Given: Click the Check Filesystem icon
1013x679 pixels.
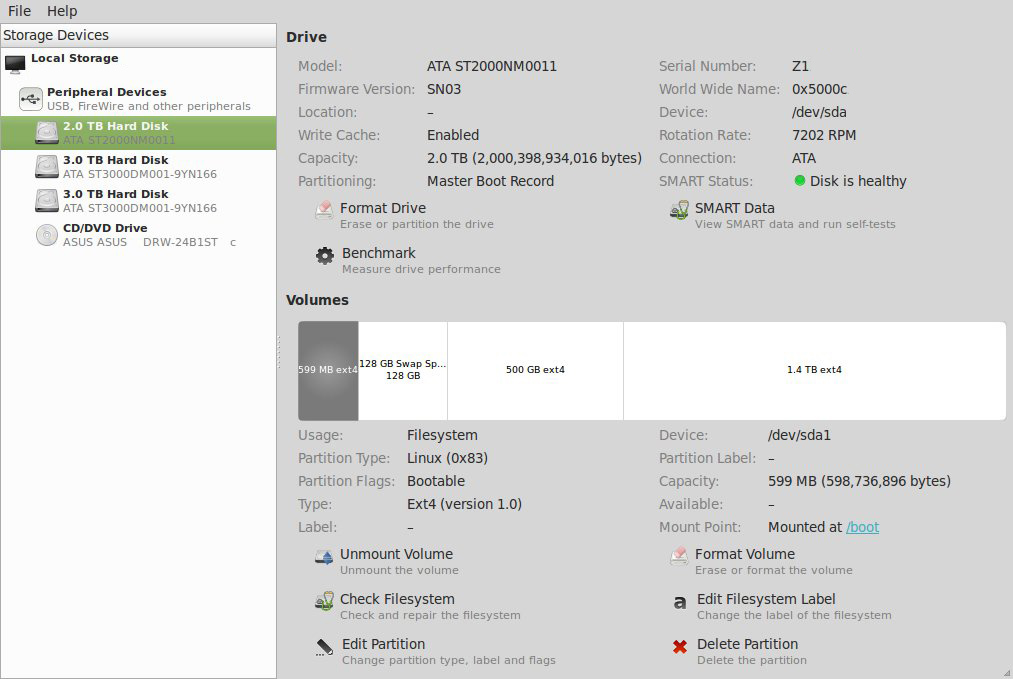Looking at the screenshot, I should click(x=324, y=601).
